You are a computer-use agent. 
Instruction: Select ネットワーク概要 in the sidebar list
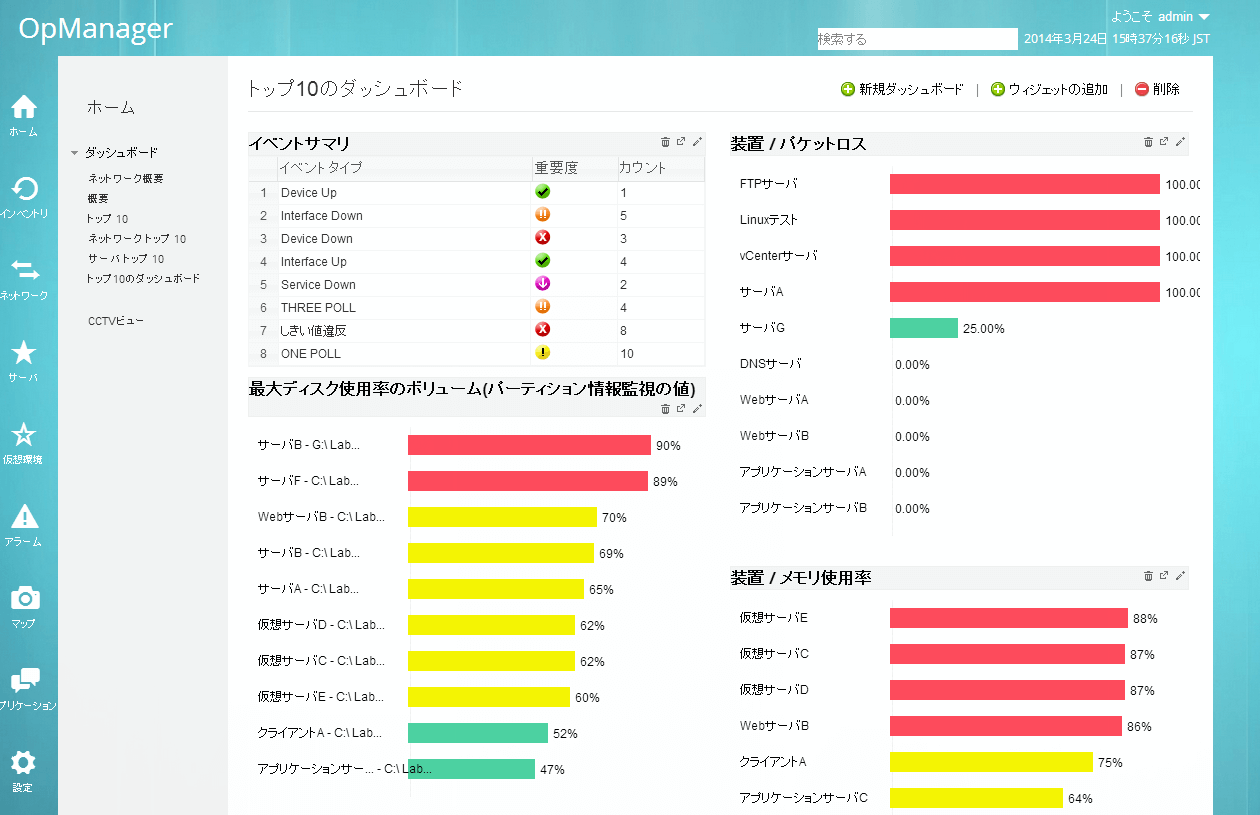point(126,178)
